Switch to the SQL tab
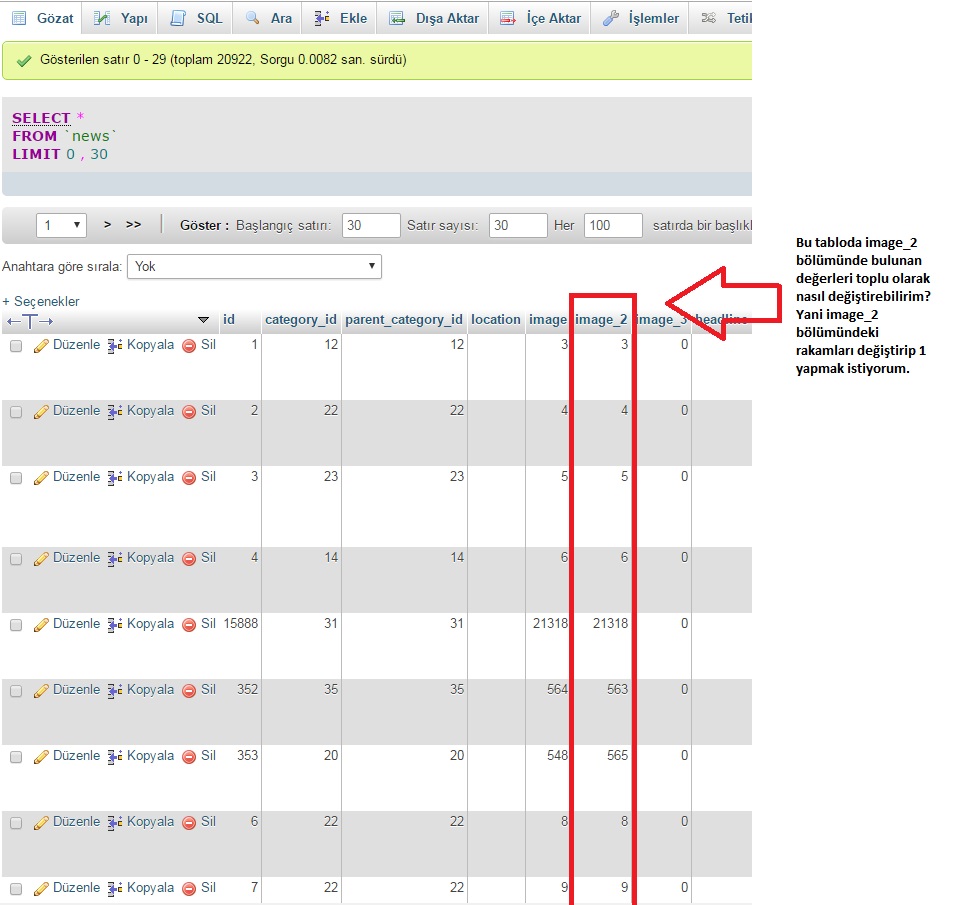This screenshot has height=905, width=965. pyautogui.click(x=196, y=18)
